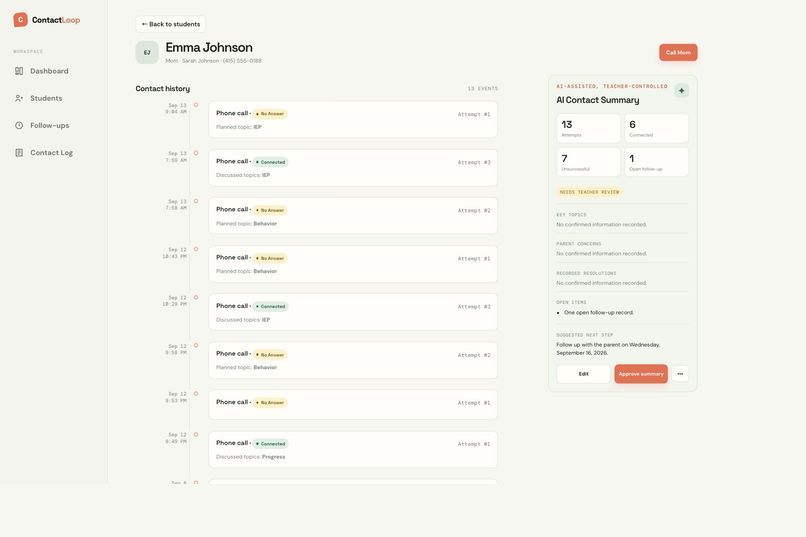This screenshot has height=537, width=806.
Task: Click the suggested next step follow-up text
Action: point(608,349)
